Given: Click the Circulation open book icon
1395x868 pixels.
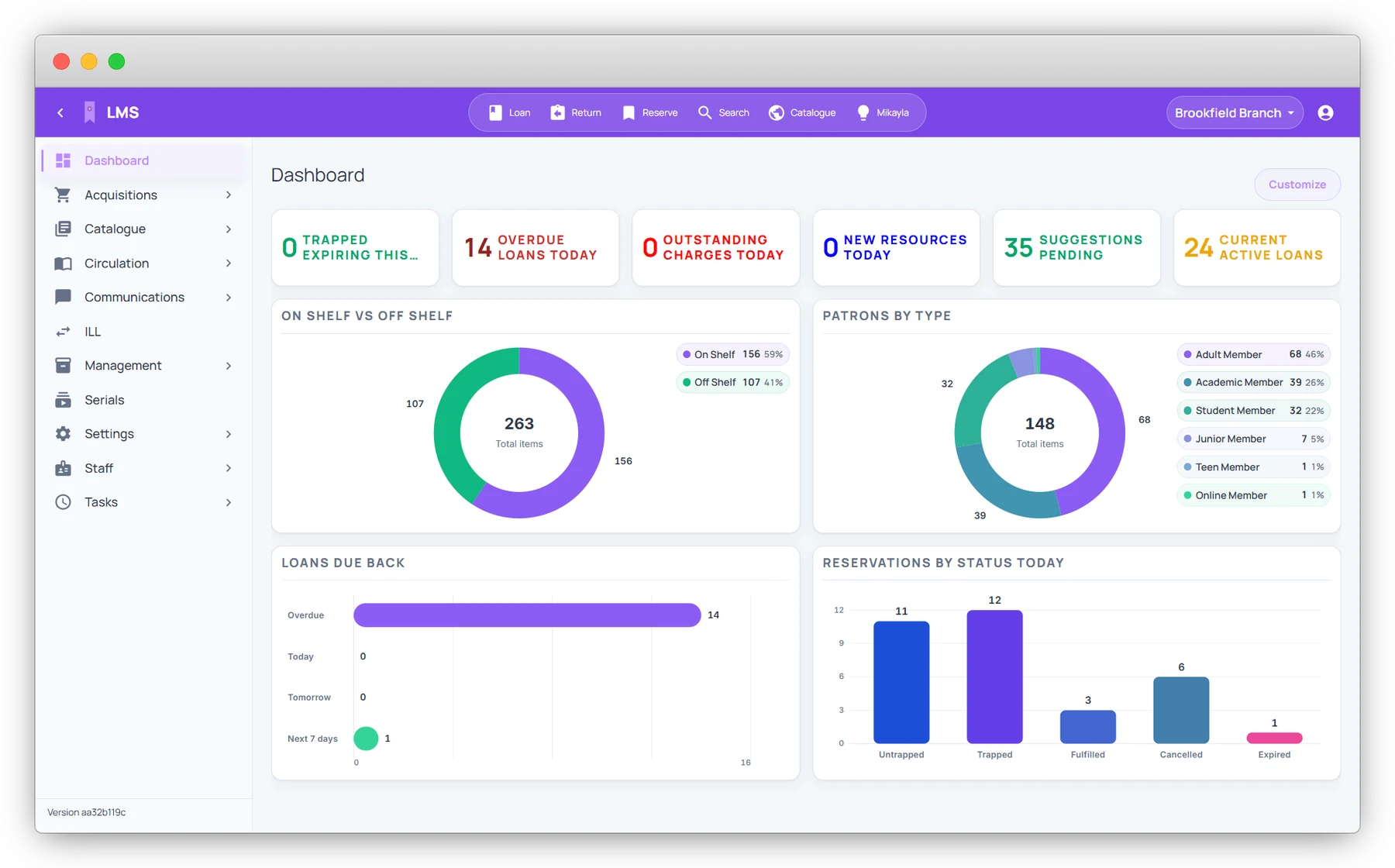Looking at the screenshot, I should click(x=63, y=263).
